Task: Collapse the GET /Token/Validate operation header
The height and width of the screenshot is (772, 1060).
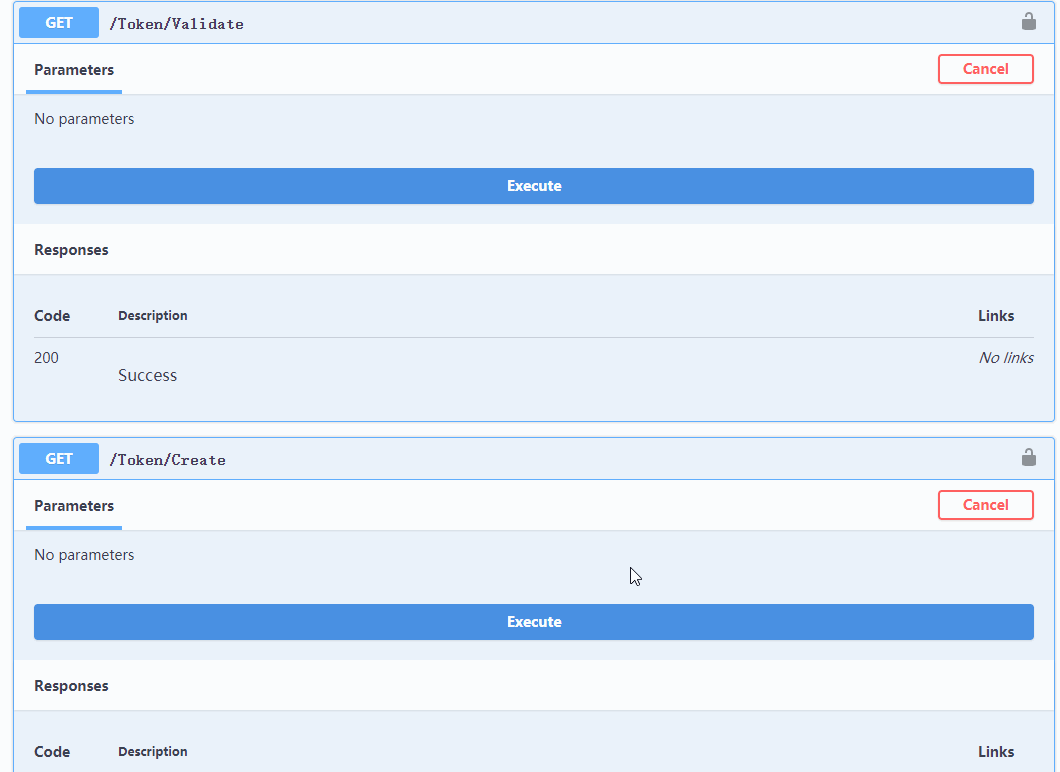Action: point(533,23)
